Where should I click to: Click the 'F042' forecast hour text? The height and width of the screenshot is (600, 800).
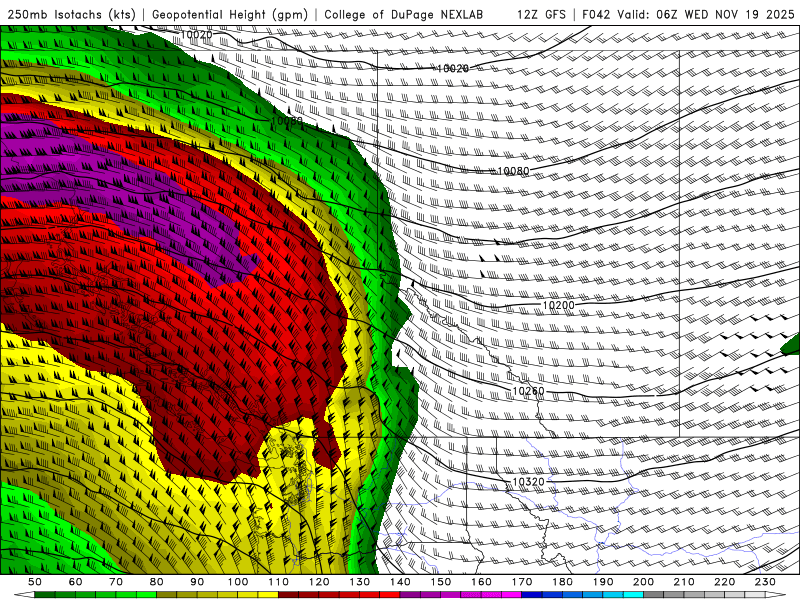pos(596,14)
